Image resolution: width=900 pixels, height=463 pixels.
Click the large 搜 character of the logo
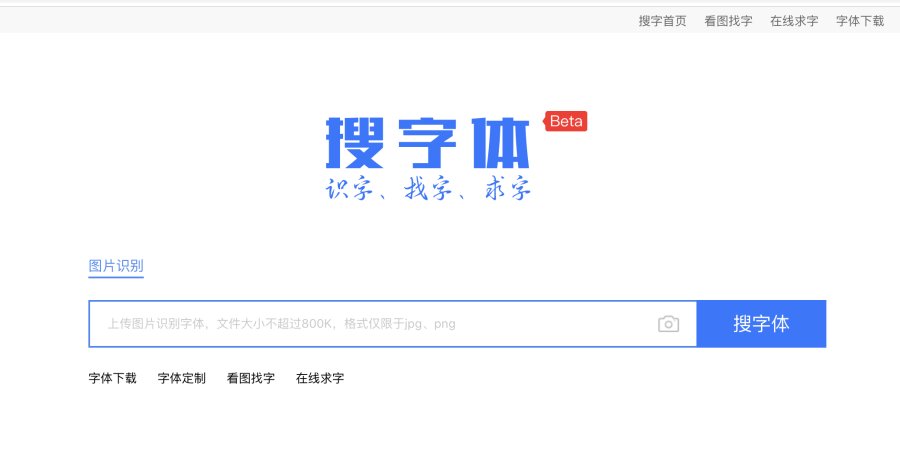coord(355,143)
